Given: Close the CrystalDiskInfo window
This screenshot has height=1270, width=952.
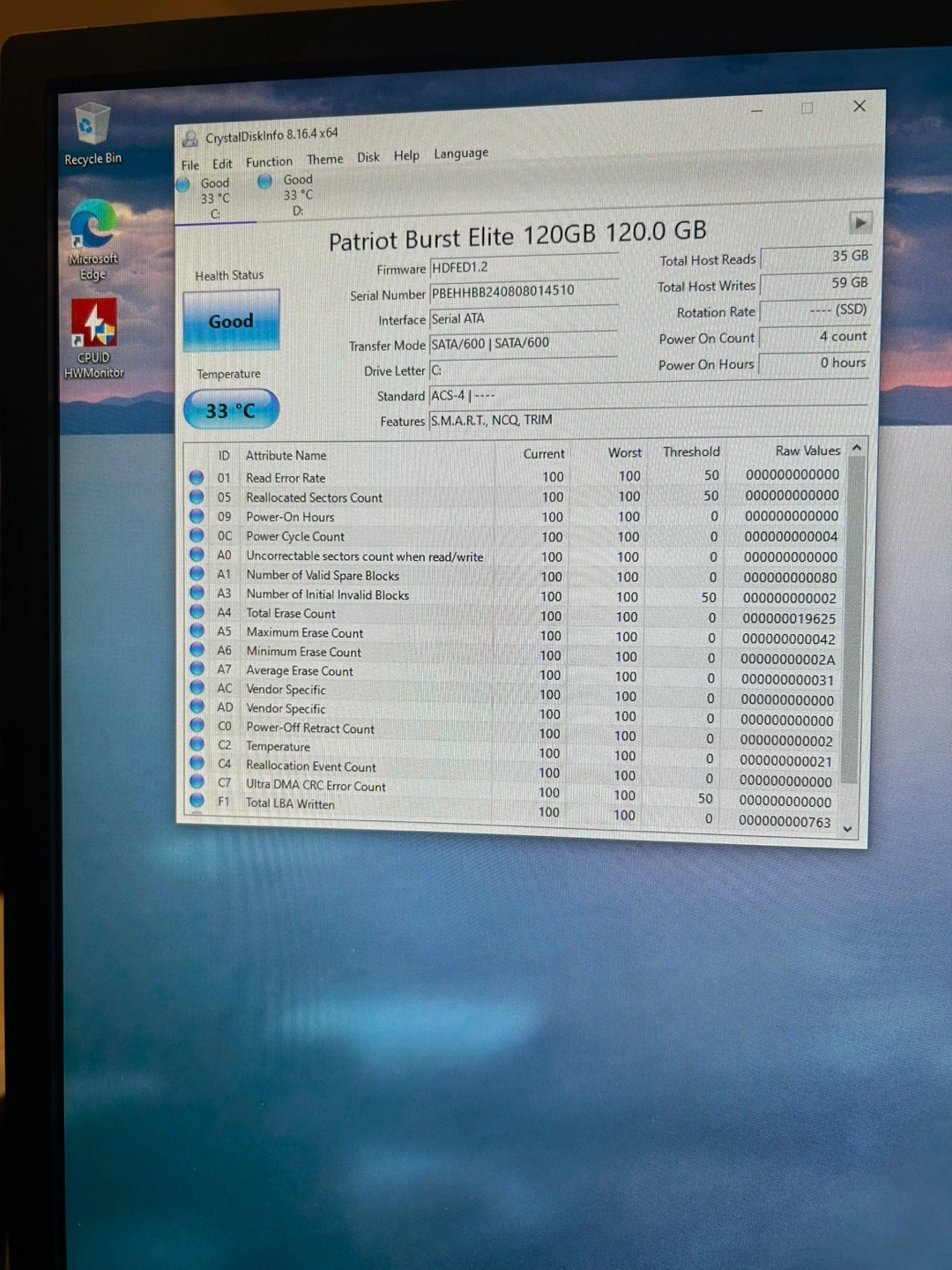Looking at the screenshot, I should pos(859,106).
